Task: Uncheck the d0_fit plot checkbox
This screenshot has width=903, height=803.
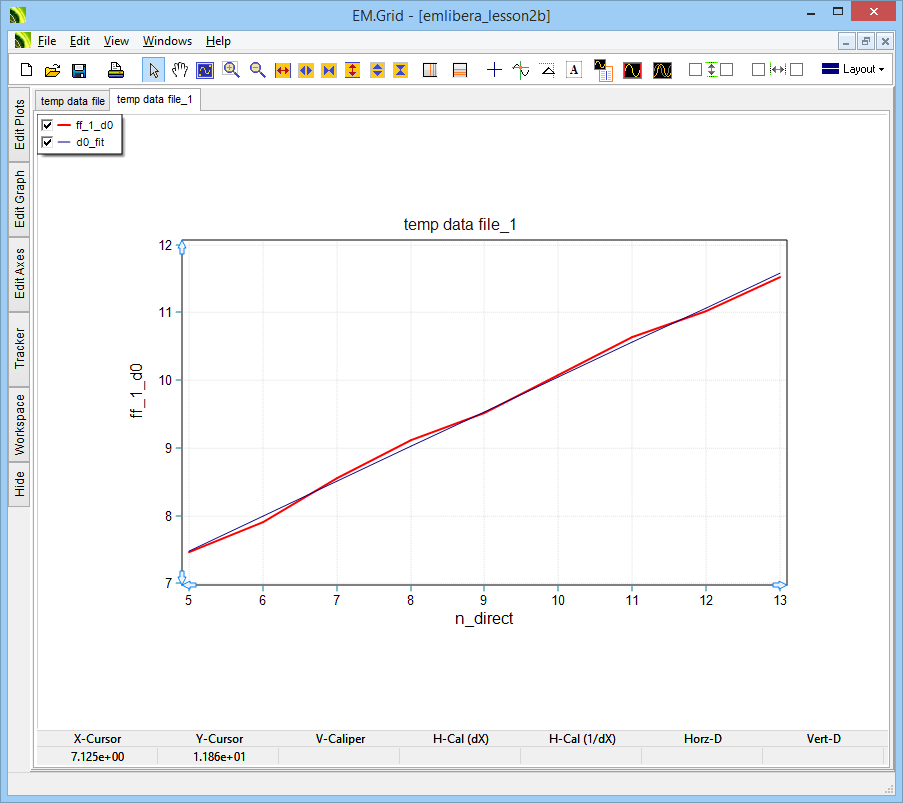Action: pyautogui.click(x=46, y=142)
